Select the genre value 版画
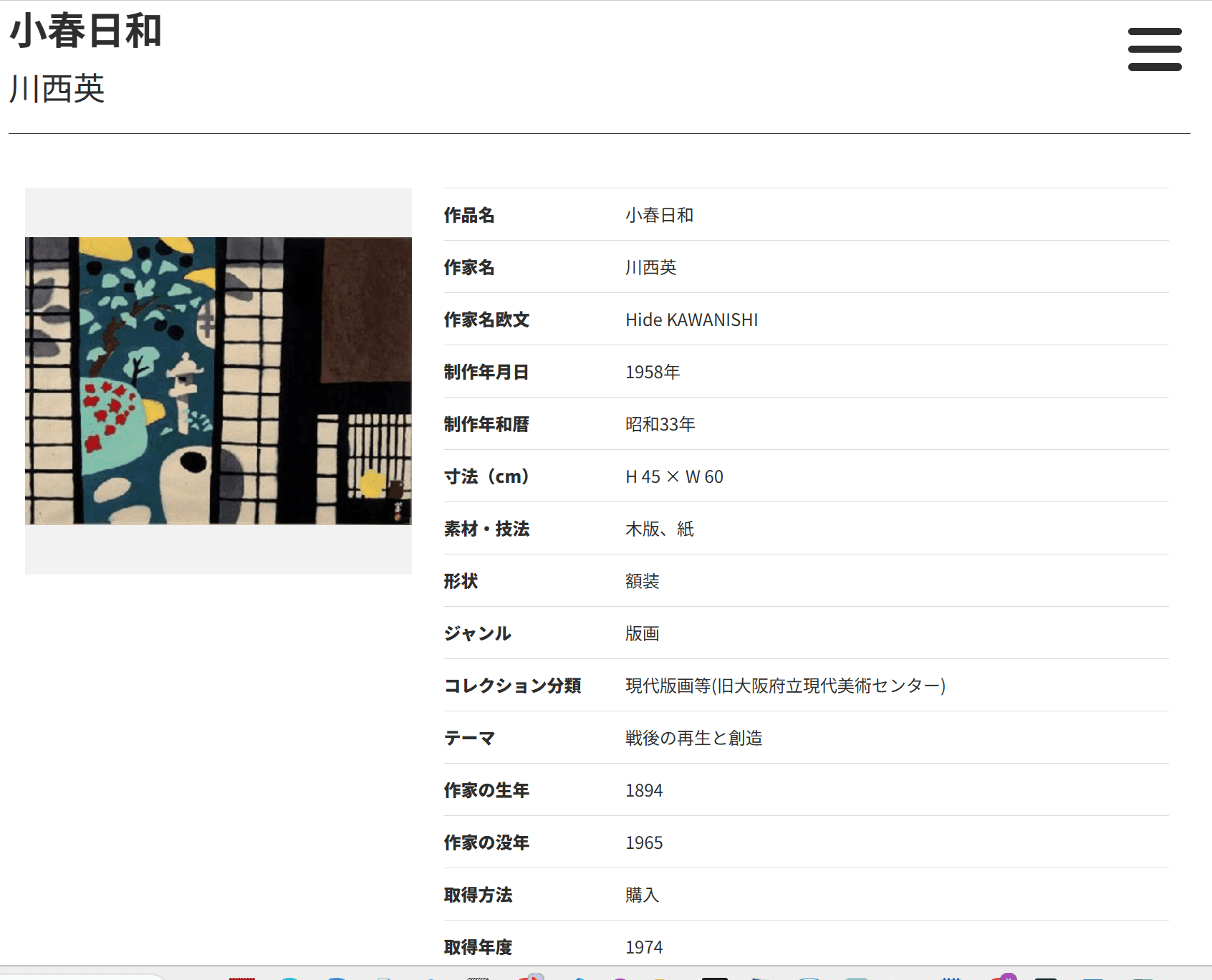 click(x=642, y=633)
